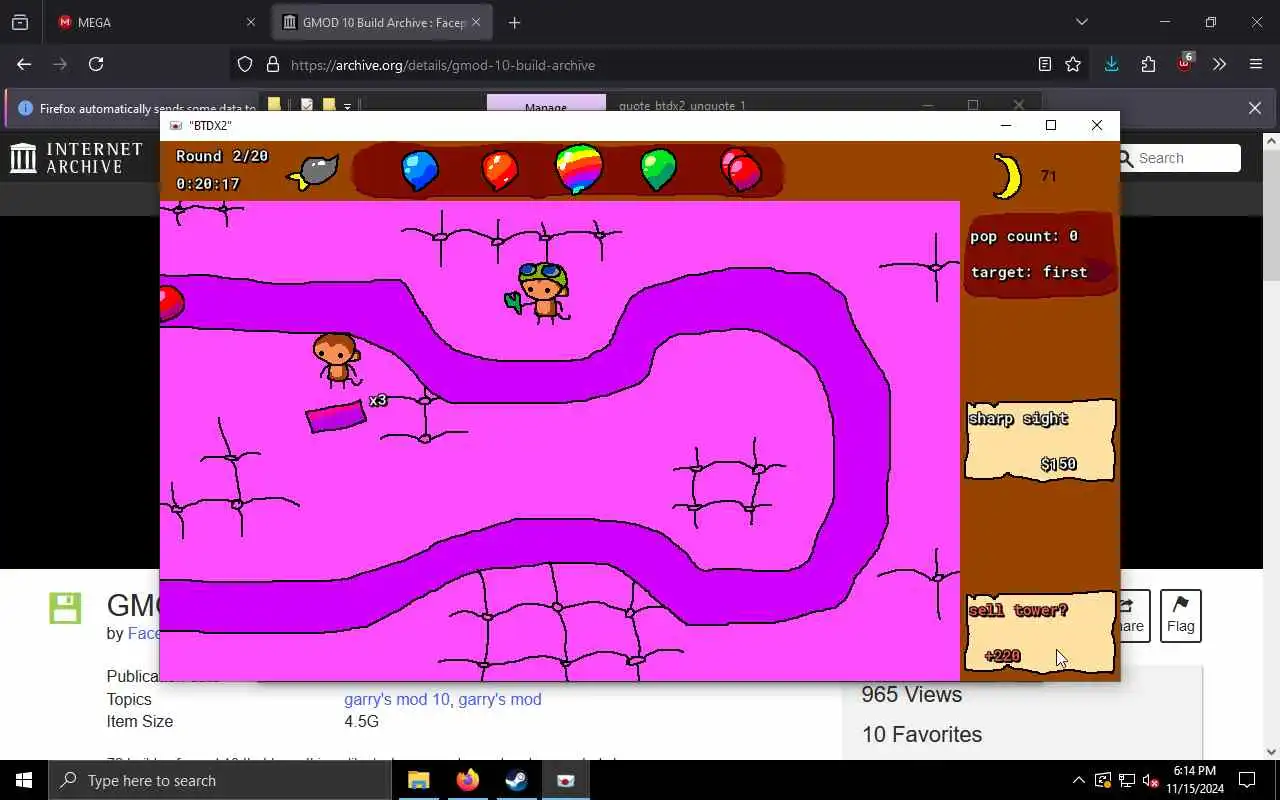This screenshot has width=1280, height=800.
Task: Open the Windows notification center
Action: pos(1247,780)
